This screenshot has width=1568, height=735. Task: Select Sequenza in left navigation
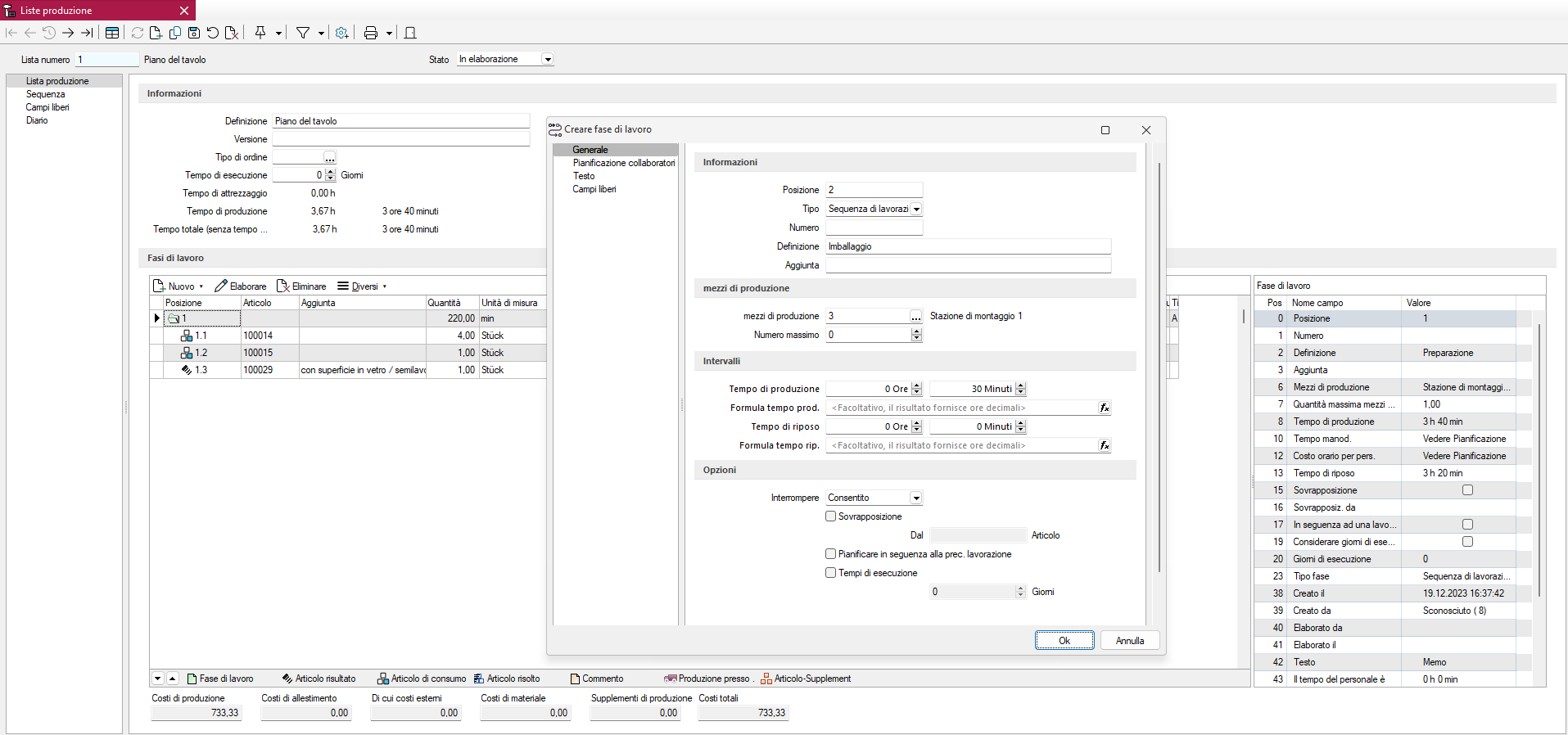coord(45,94)
